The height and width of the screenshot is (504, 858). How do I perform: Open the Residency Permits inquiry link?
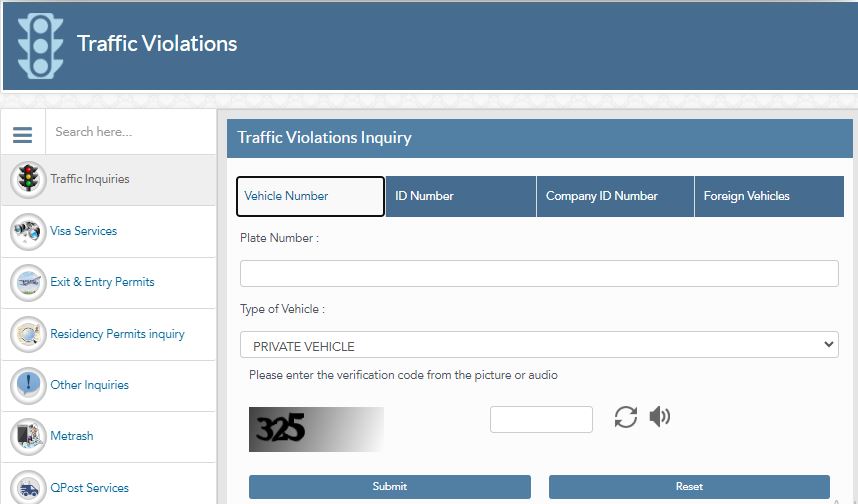pyautogui.click(x=117, y=334)
